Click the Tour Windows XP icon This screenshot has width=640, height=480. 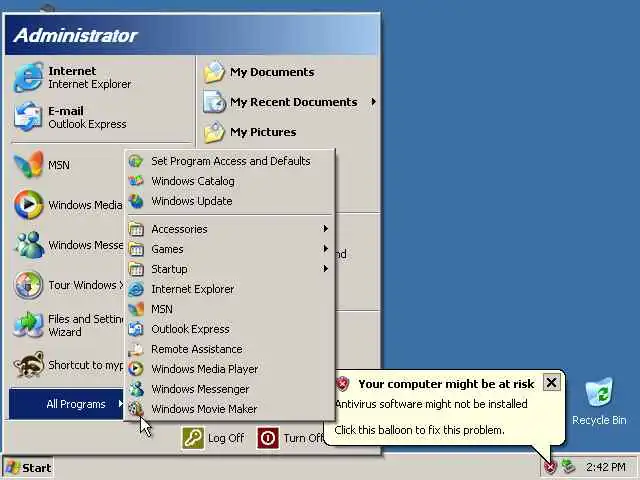(28, 285)
